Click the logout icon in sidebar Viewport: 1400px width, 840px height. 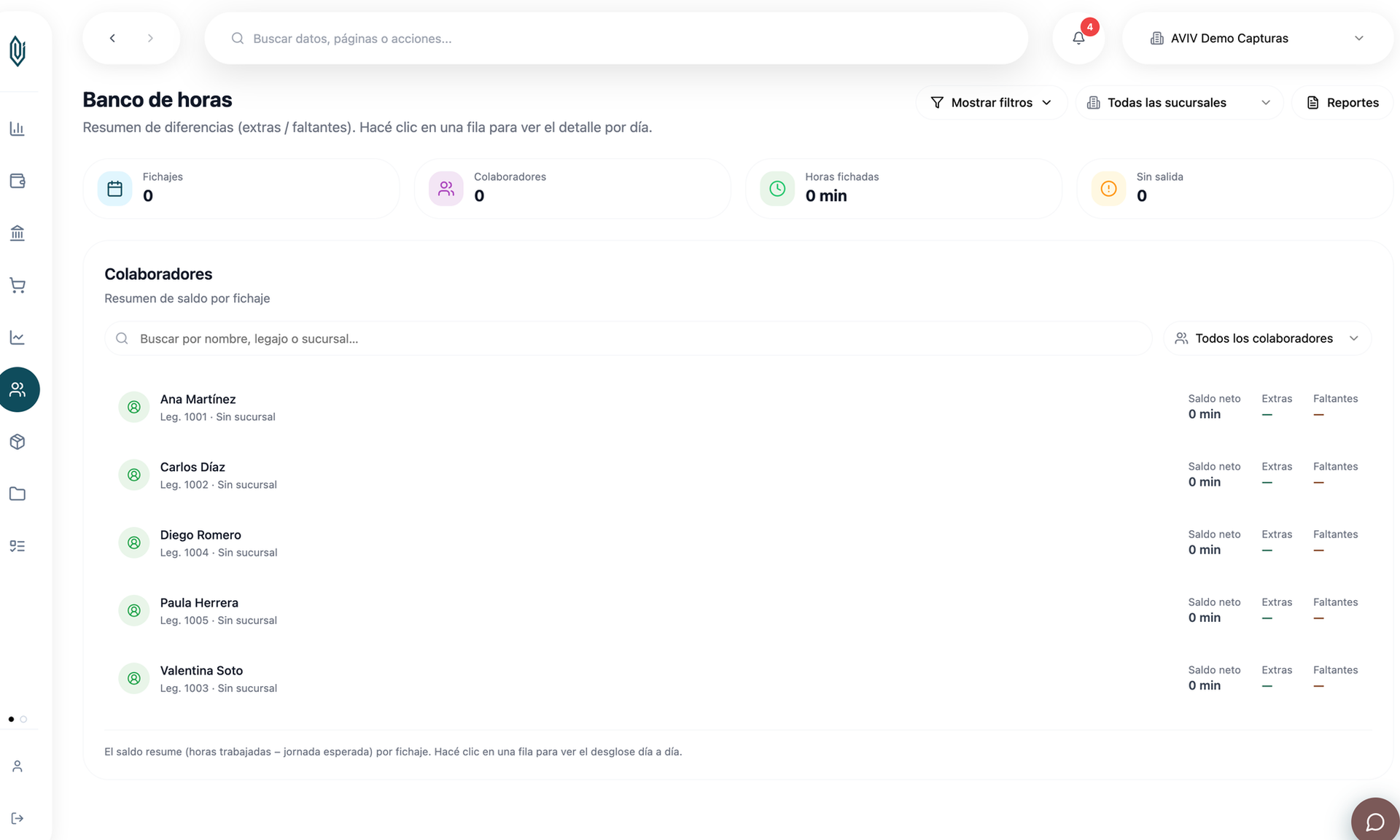(x=17, y=818)
